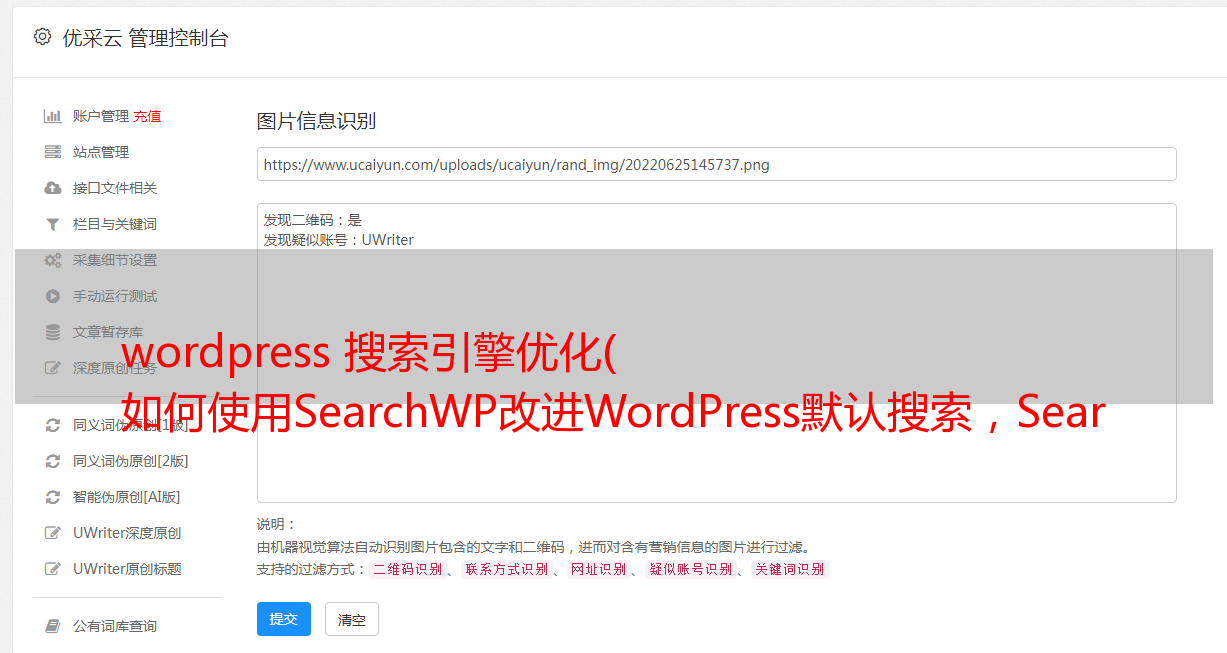Image resolution: width=1227 pixels, height=653 pixels.
Task: Click the bar chart icon for 账户管理
Action: (53, 116)
